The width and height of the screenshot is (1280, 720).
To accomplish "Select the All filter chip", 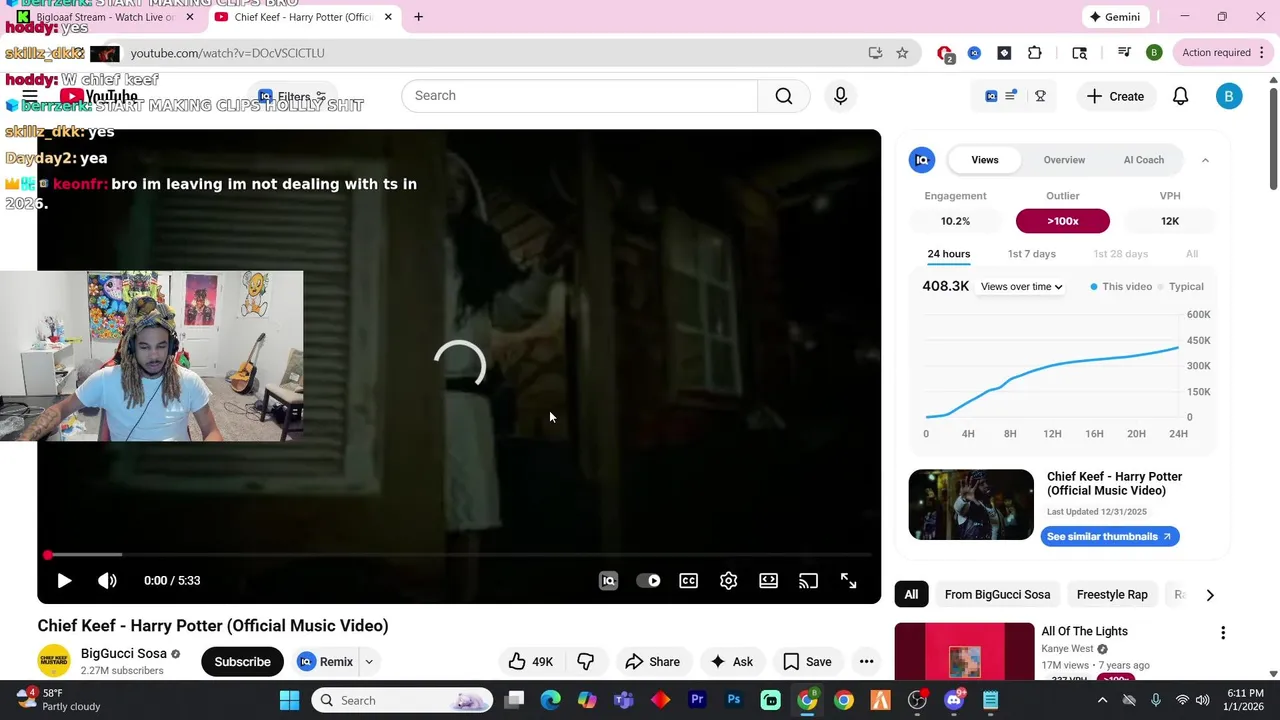I will coord(911,595).
